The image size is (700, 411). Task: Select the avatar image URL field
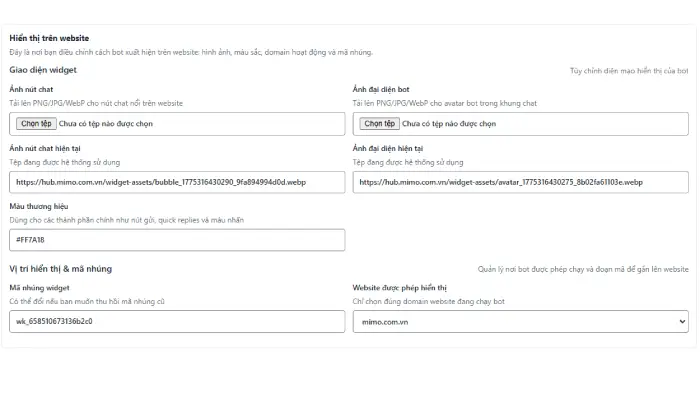[x=520, y=182]
